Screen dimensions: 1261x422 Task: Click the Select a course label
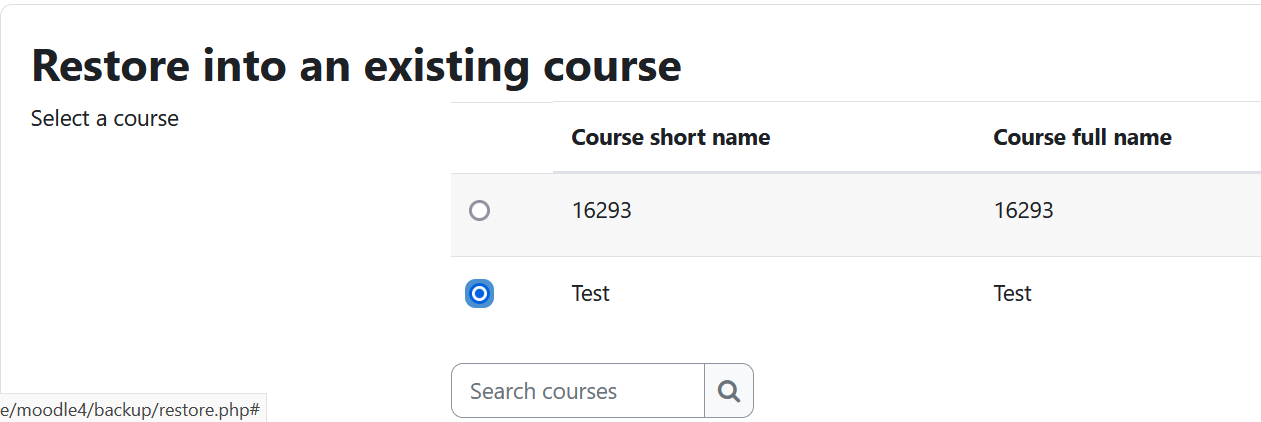point(105,118)
